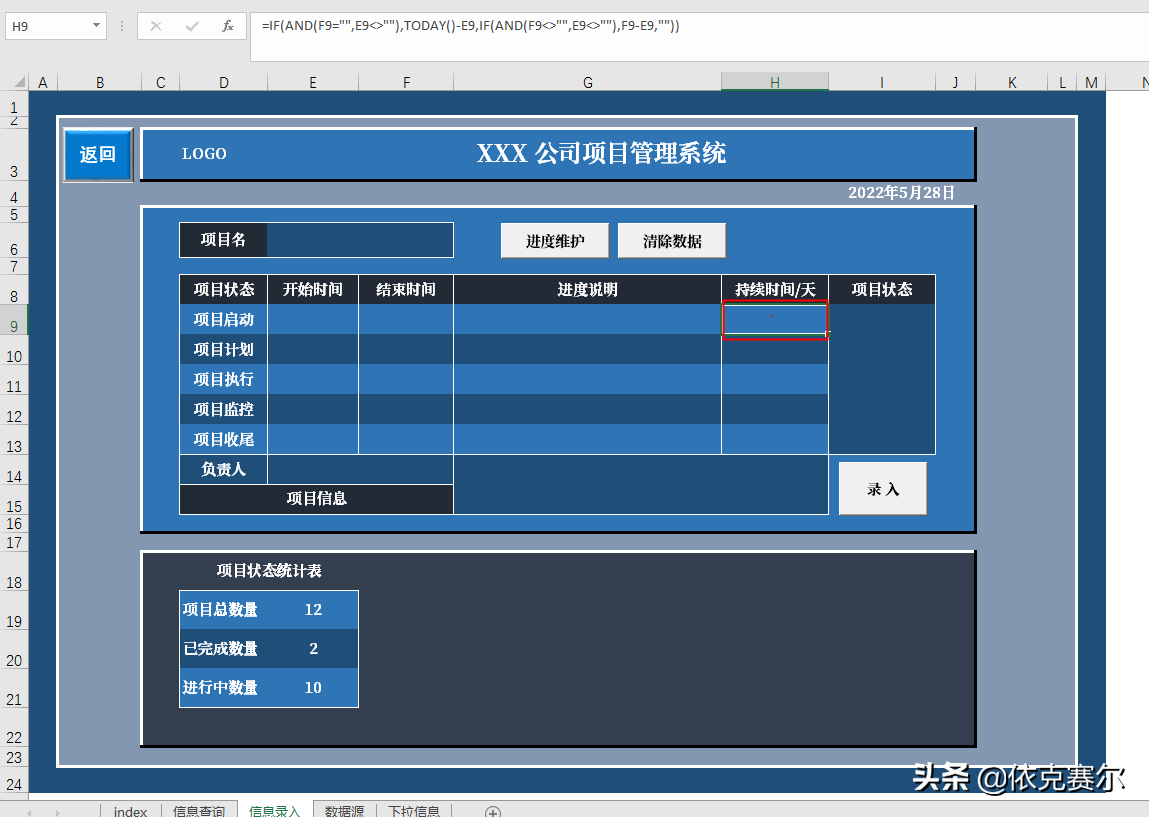
Task: Open the Insert Function fx dialog
Action: (x=228, y=26)
